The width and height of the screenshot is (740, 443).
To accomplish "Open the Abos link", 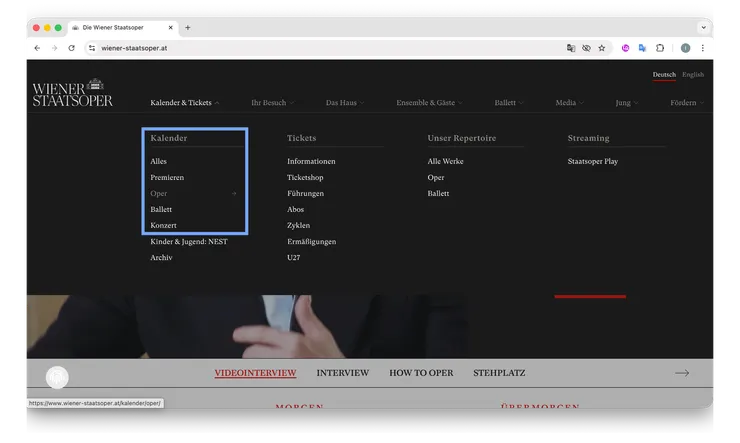I will (x=295, y=209).
